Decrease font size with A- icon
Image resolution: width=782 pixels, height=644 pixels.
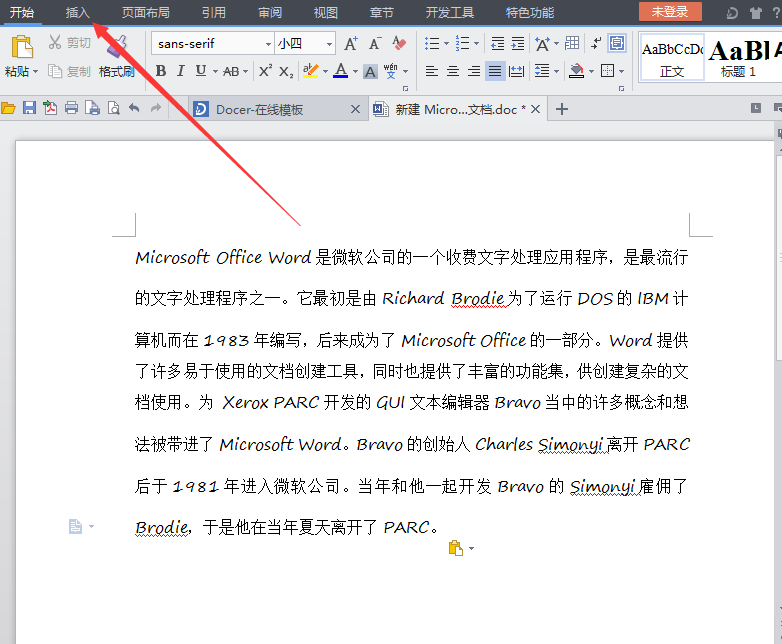375,44
